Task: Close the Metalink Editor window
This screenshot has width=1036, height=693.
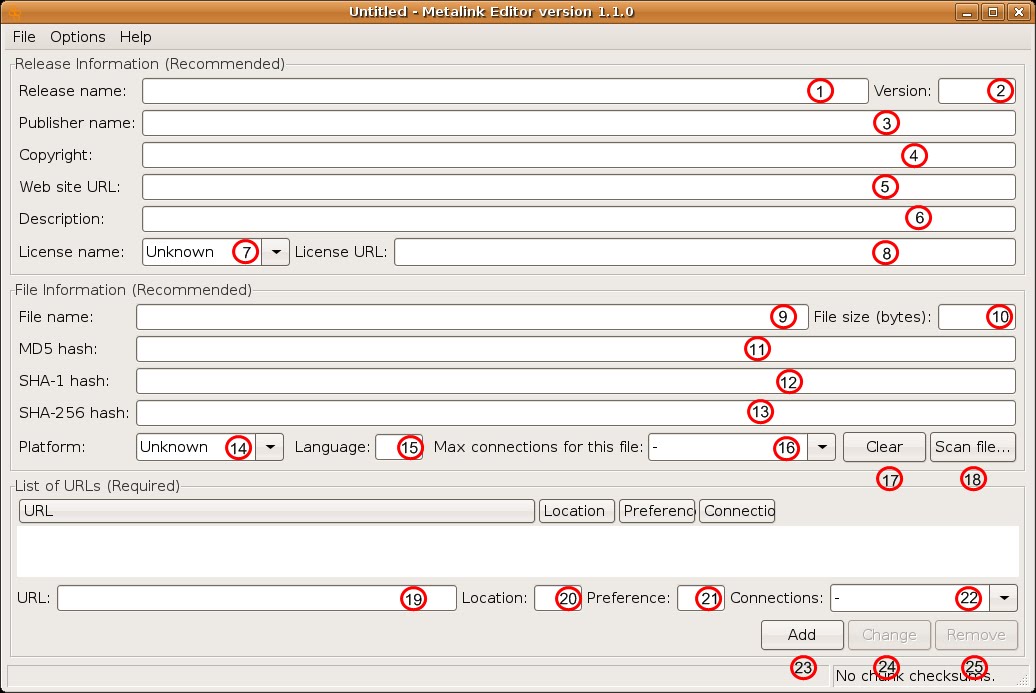Action: click(x=1019, y=12)
